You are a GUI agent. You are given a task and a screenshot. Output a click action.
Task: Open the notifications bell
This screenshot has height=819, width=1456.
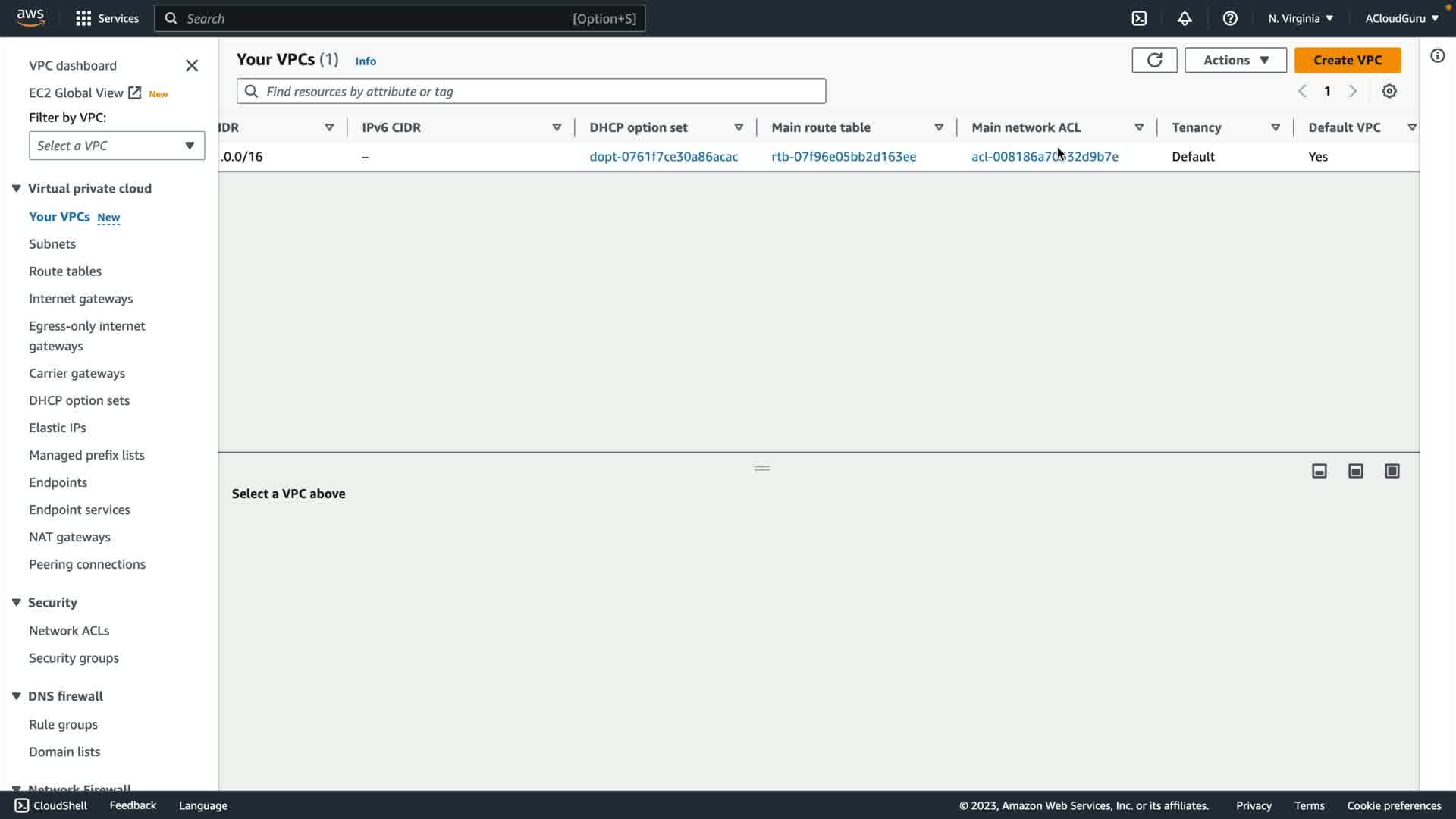point(1185,18)
